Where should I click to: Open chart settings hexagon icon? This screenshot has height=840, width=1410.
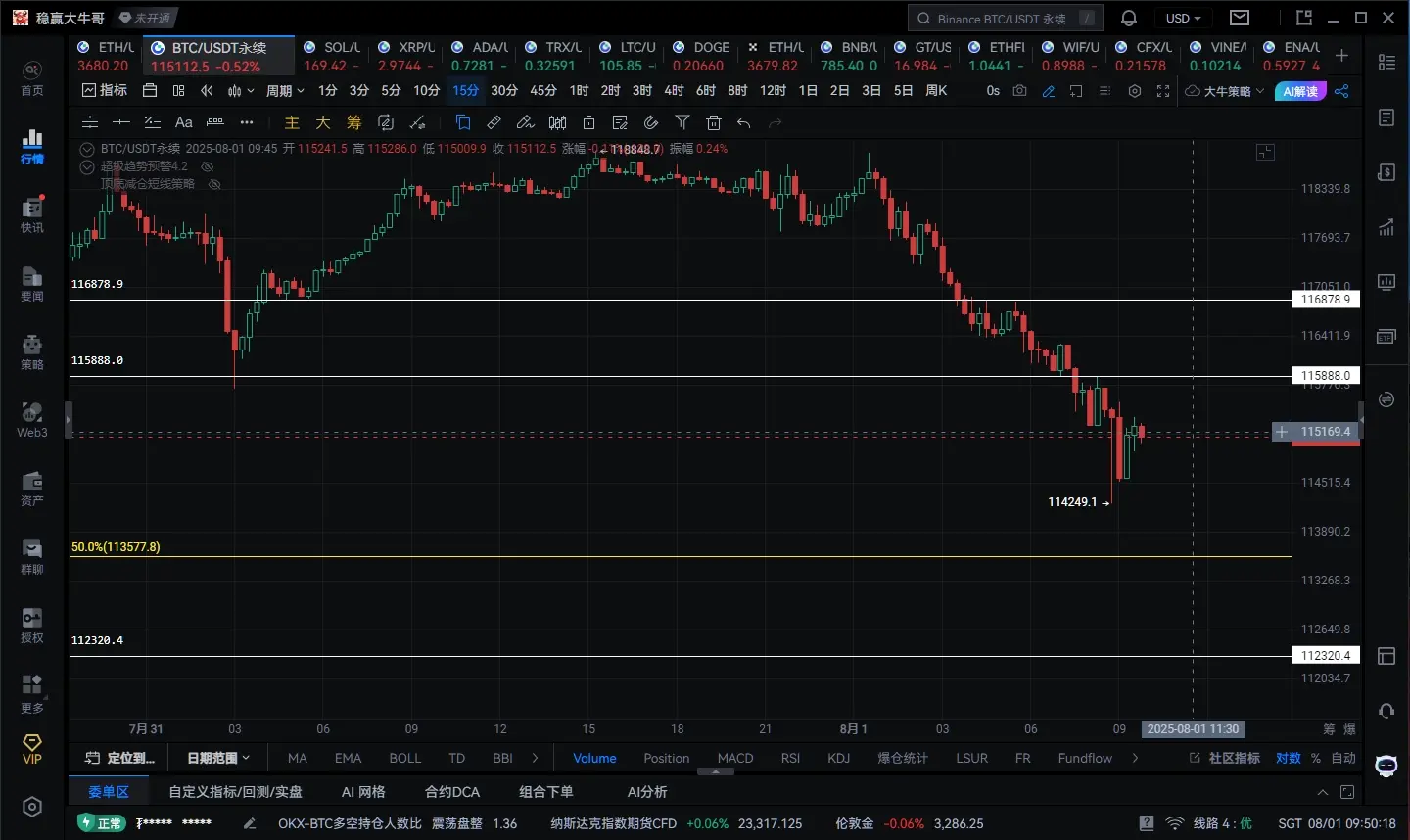pos(1135,91)
